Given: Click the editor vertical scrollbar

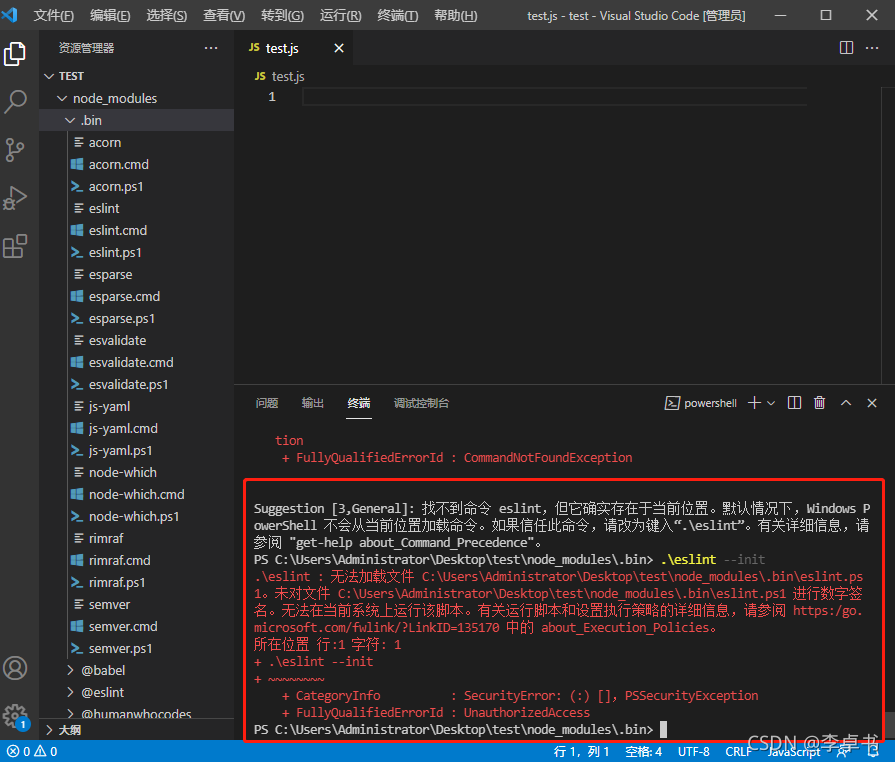Looking at the screenshot, I should 888,235.
